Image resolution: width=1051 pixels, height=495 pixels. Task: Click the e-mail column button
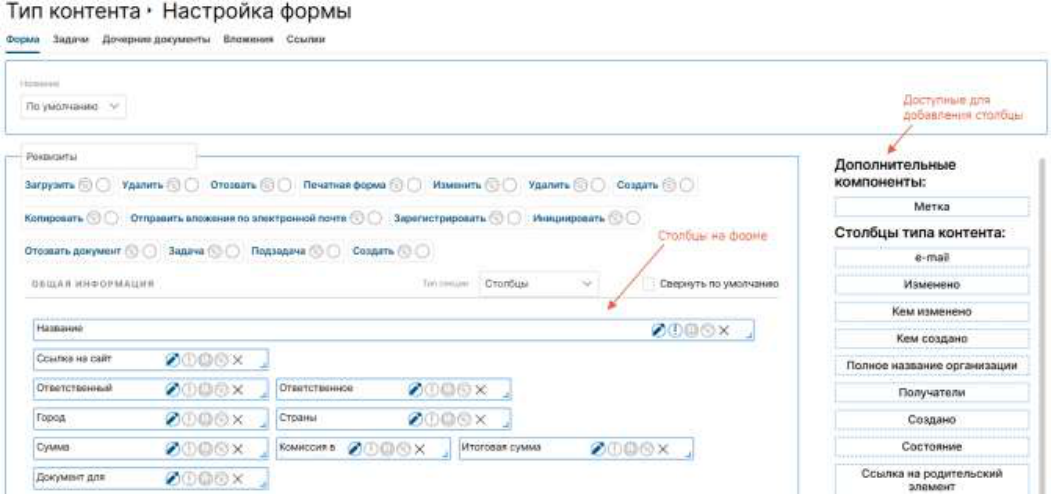click(x=932, y=258)
